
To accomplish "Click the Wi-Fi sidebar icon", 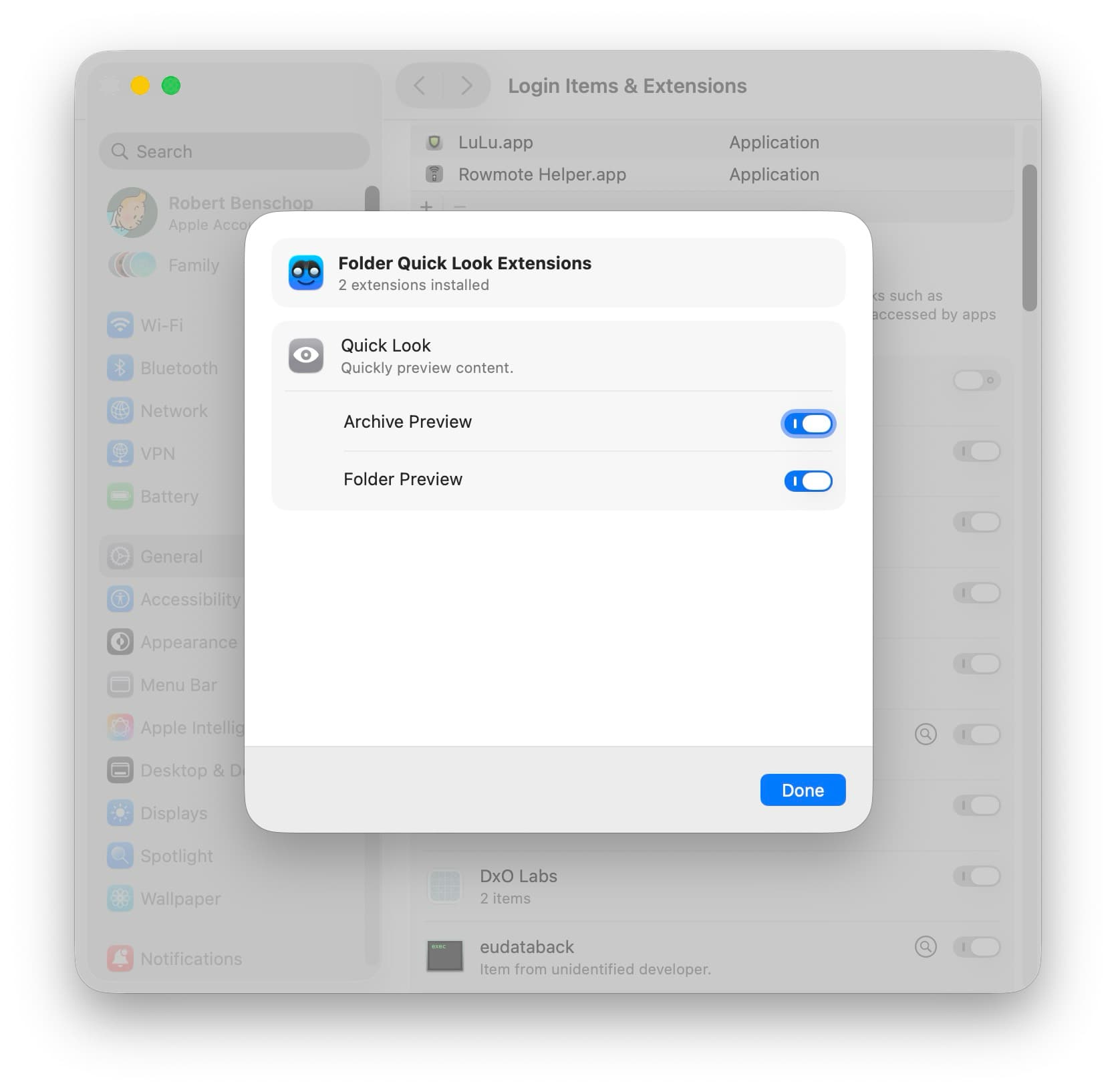I will [x=120, y=325].
